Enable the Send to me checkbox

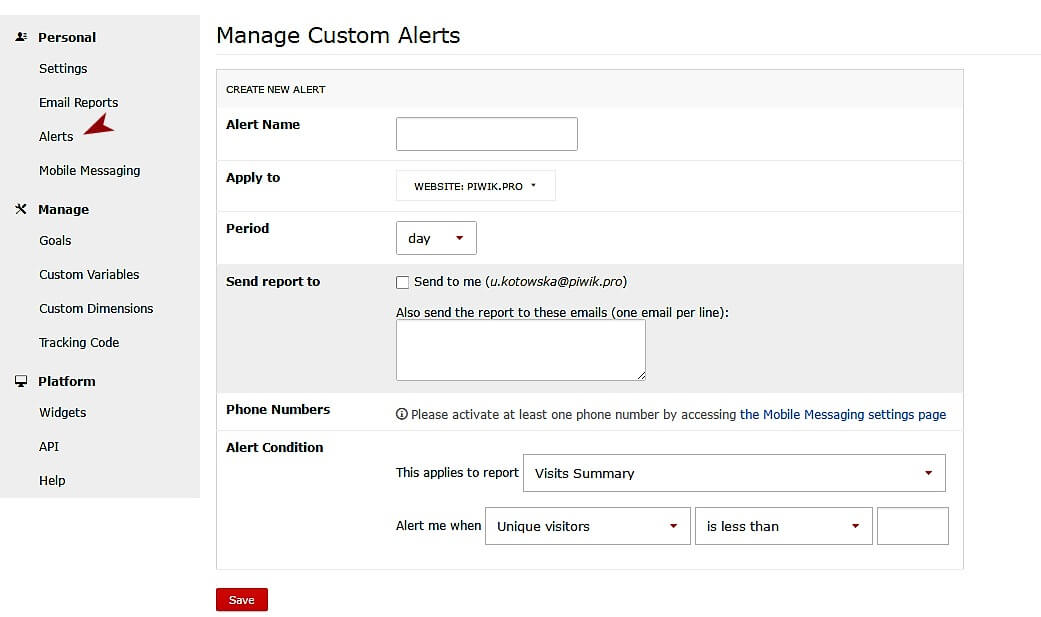click(402, 282)
